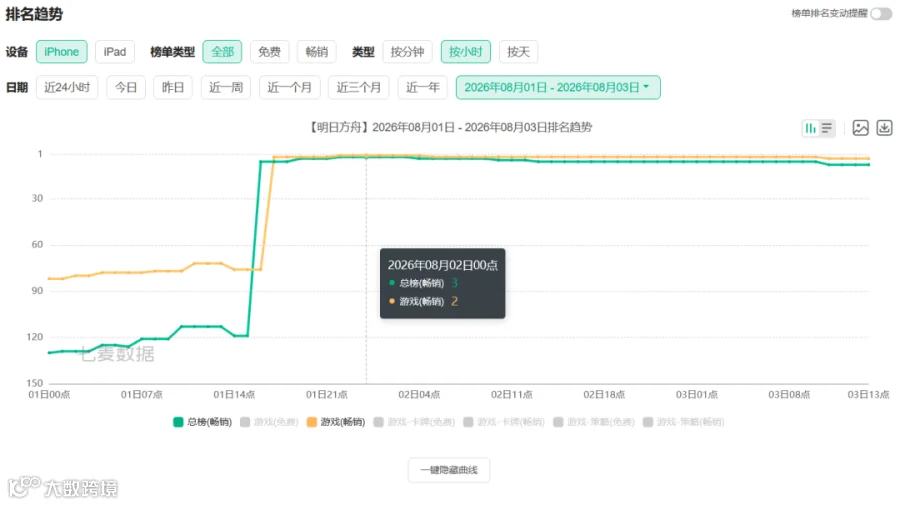Show the 游戏-卡牌(免费) legend series

coord(414,422)
